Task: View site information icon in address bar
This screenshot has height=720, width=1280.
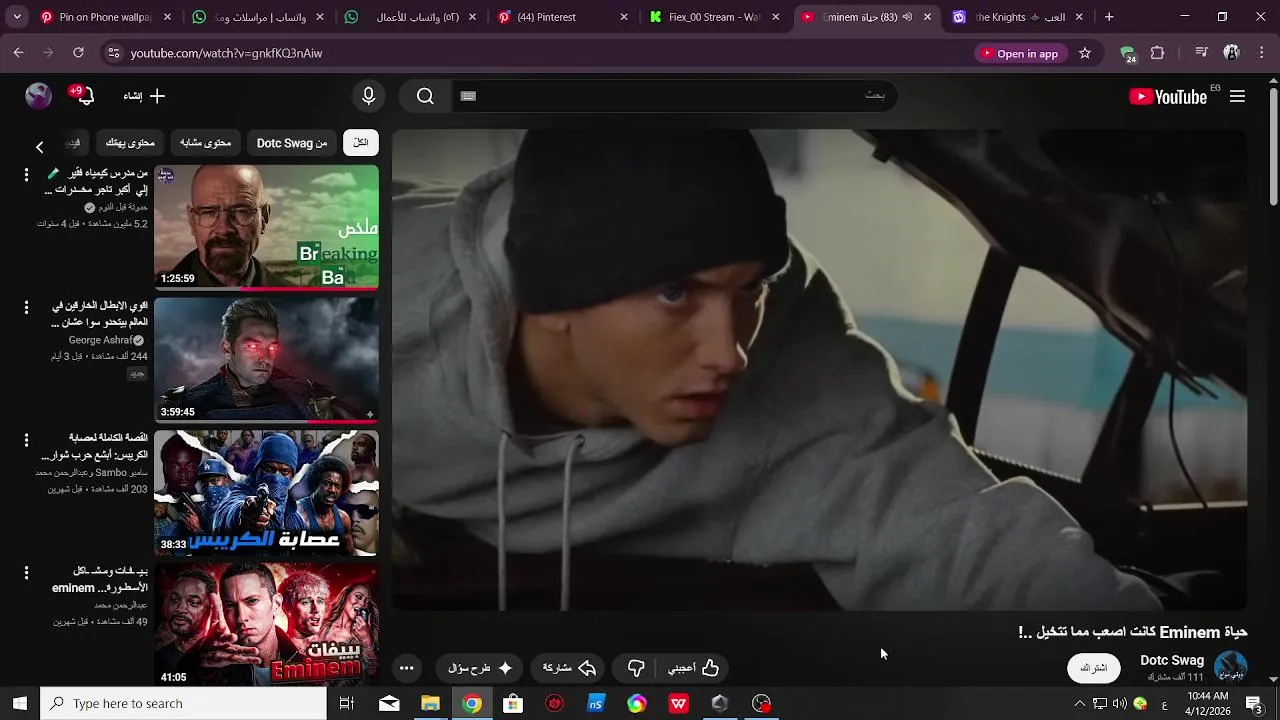Action: pos(113,53)
